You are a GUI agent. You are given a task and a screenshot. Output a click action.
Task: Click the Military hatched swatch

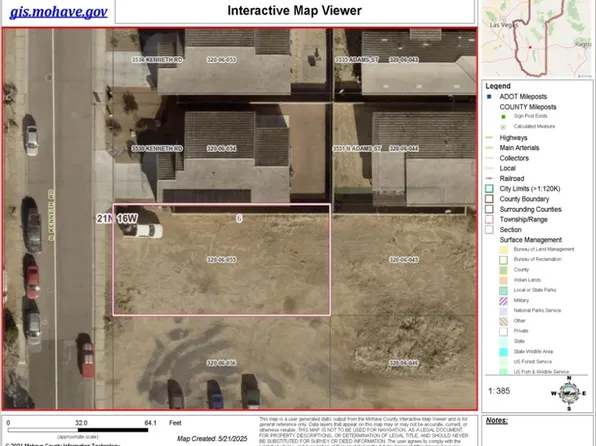tap(503, 301)
